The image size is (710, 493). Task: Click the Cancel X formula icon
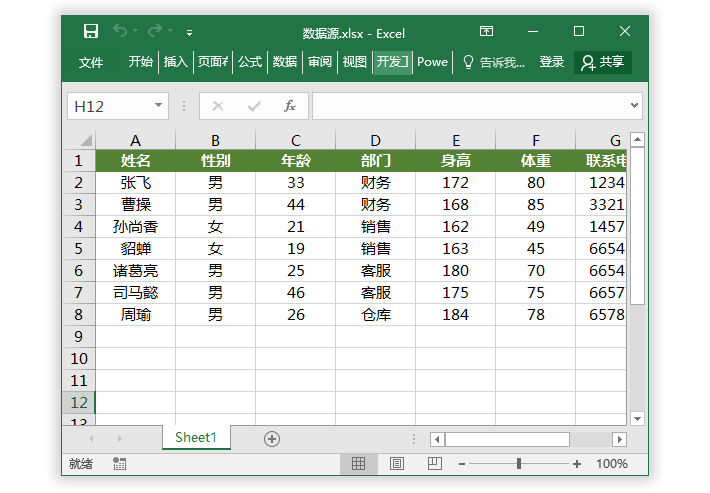[x=218, y=106]
